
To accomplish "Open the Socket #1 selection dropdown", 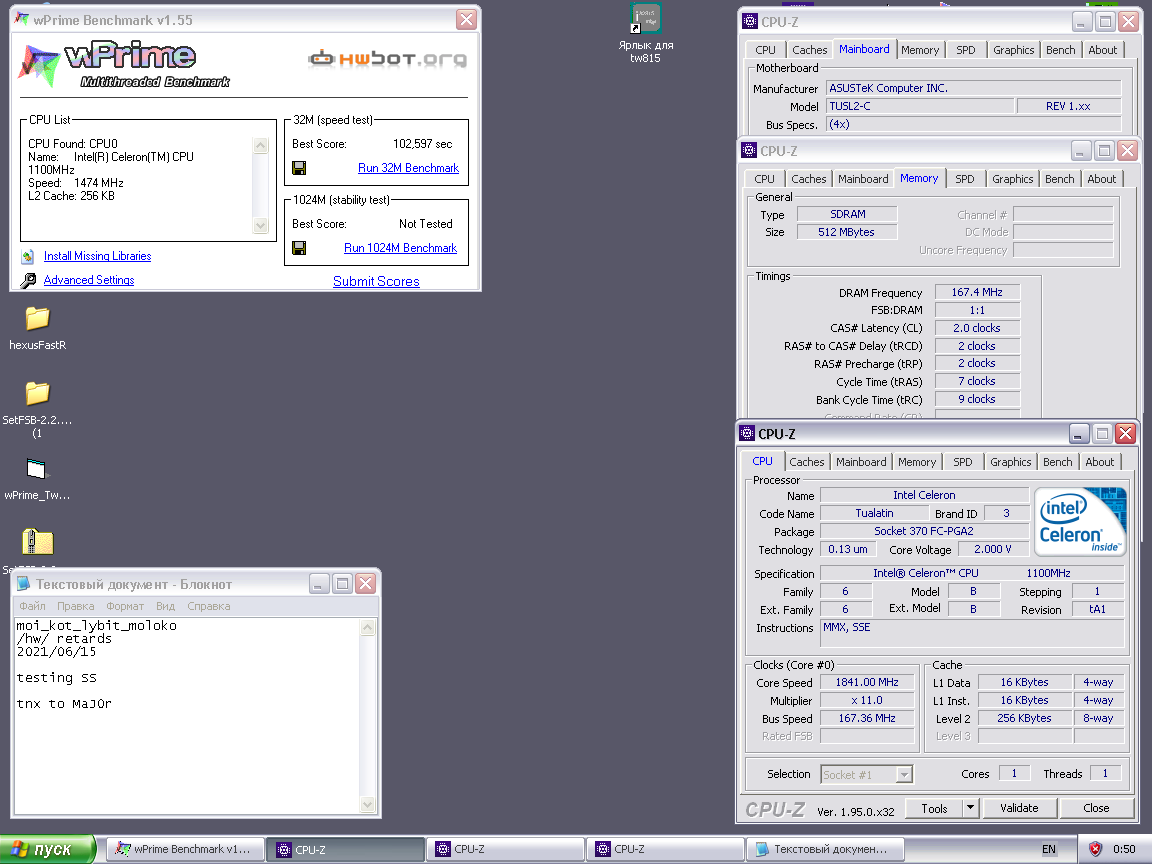I will [904, 774].
